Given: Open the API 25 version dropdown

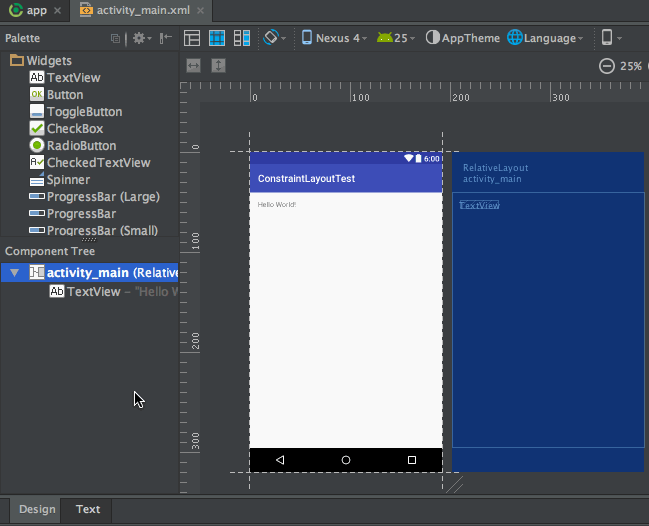Looking at the screenshot, I should [x=398, y=38].
